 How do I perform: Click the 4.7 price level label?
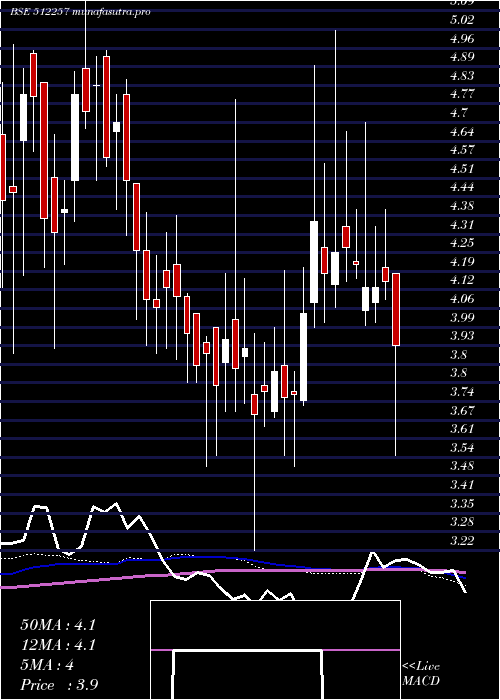459,112
